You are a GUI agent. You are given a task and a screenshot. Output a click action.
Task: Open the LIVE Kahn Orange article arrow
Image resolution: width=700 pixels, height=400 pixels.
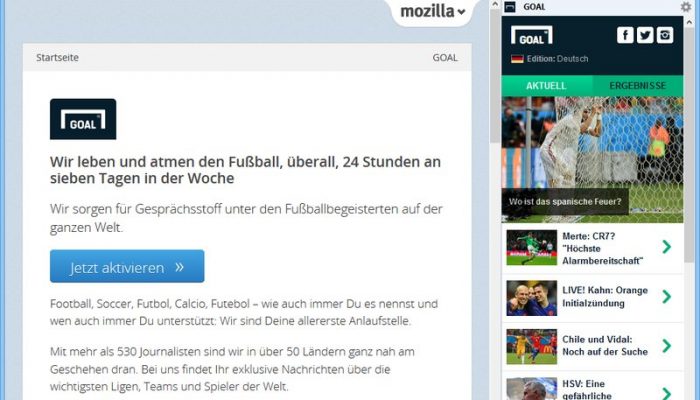pyautogui.click(x=667, y=296)
